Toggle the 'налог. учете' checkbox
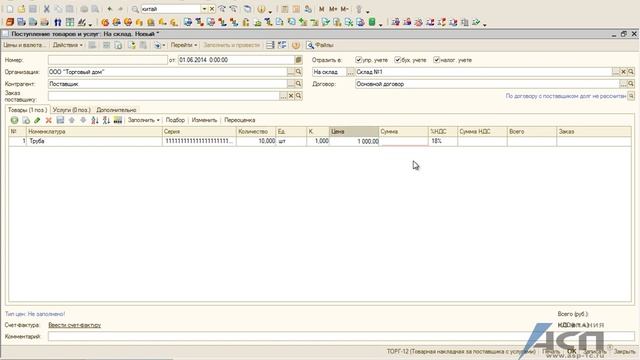 click(436, 60)
